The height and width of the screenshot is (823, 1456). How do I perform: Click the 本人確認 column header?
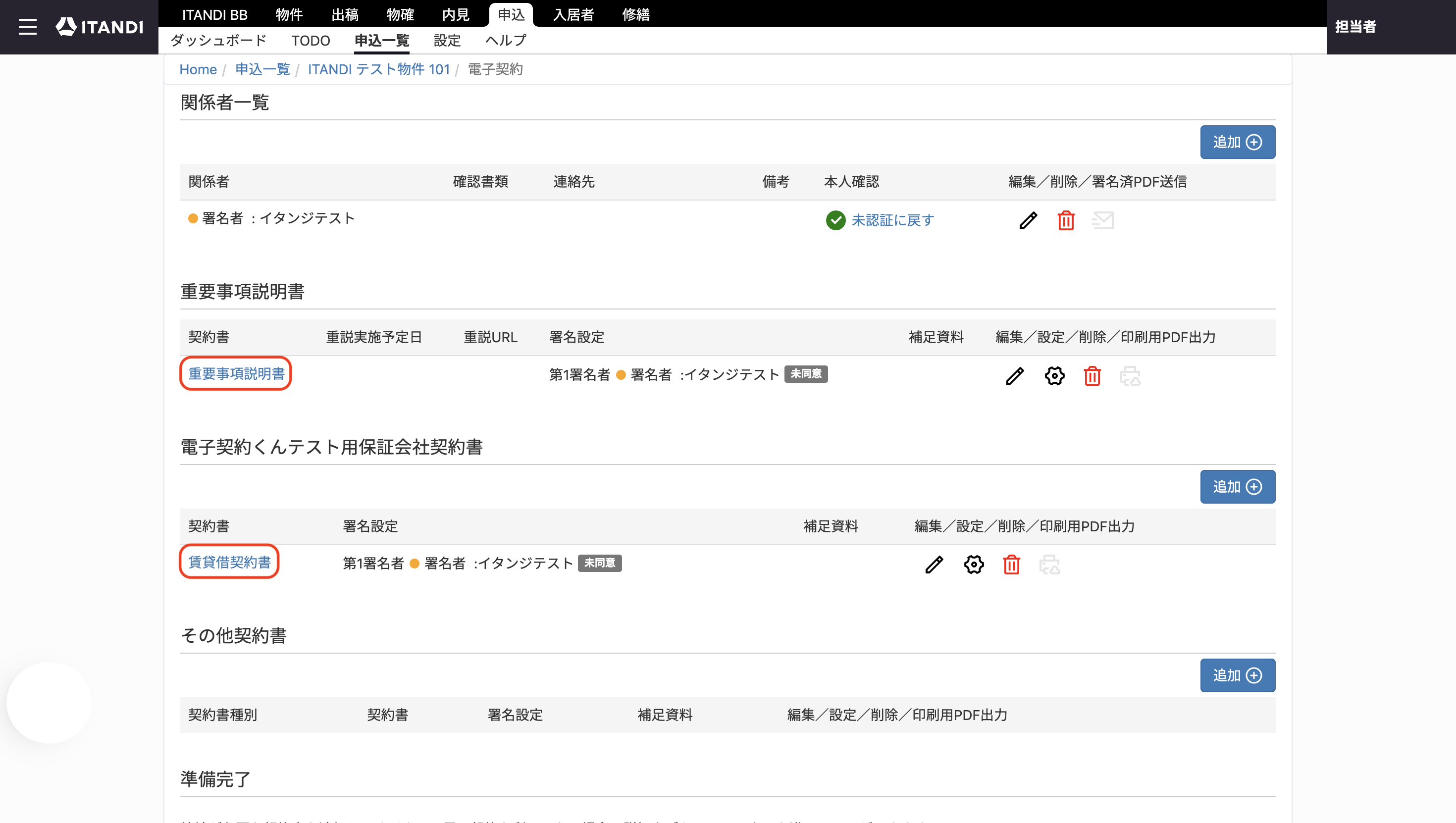[x=851, y=182]
